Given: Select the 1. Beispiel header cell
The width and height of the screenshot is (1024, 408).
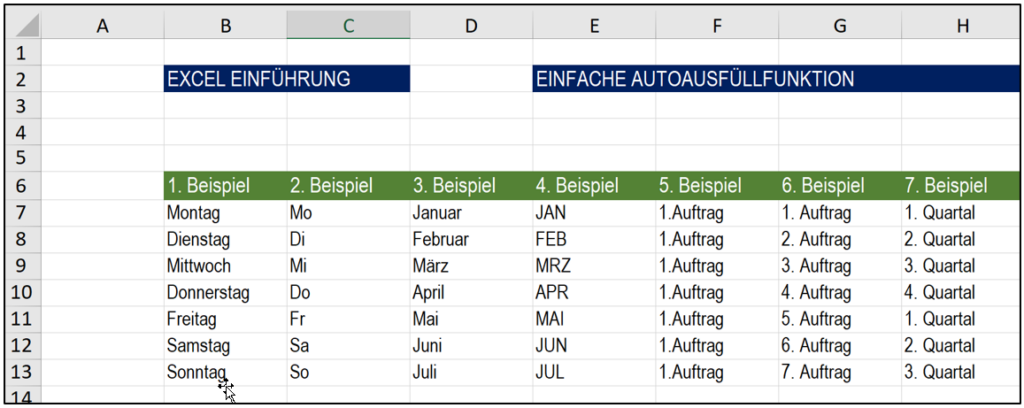Looking at the screenshot, I should [225, 186].
